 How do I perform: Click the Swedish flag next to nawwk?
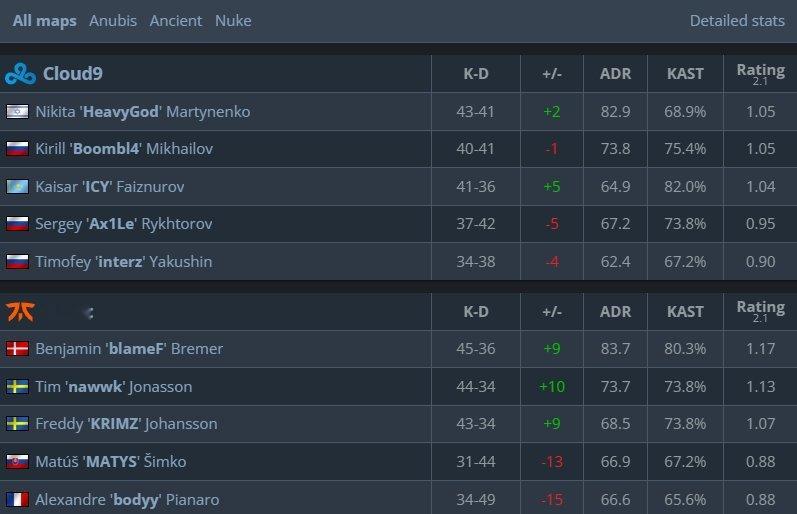[17, 386]
